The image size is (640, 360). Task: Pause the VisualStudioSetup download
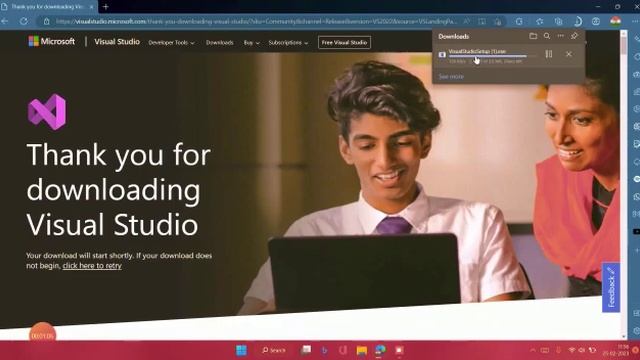coord(549,54)
